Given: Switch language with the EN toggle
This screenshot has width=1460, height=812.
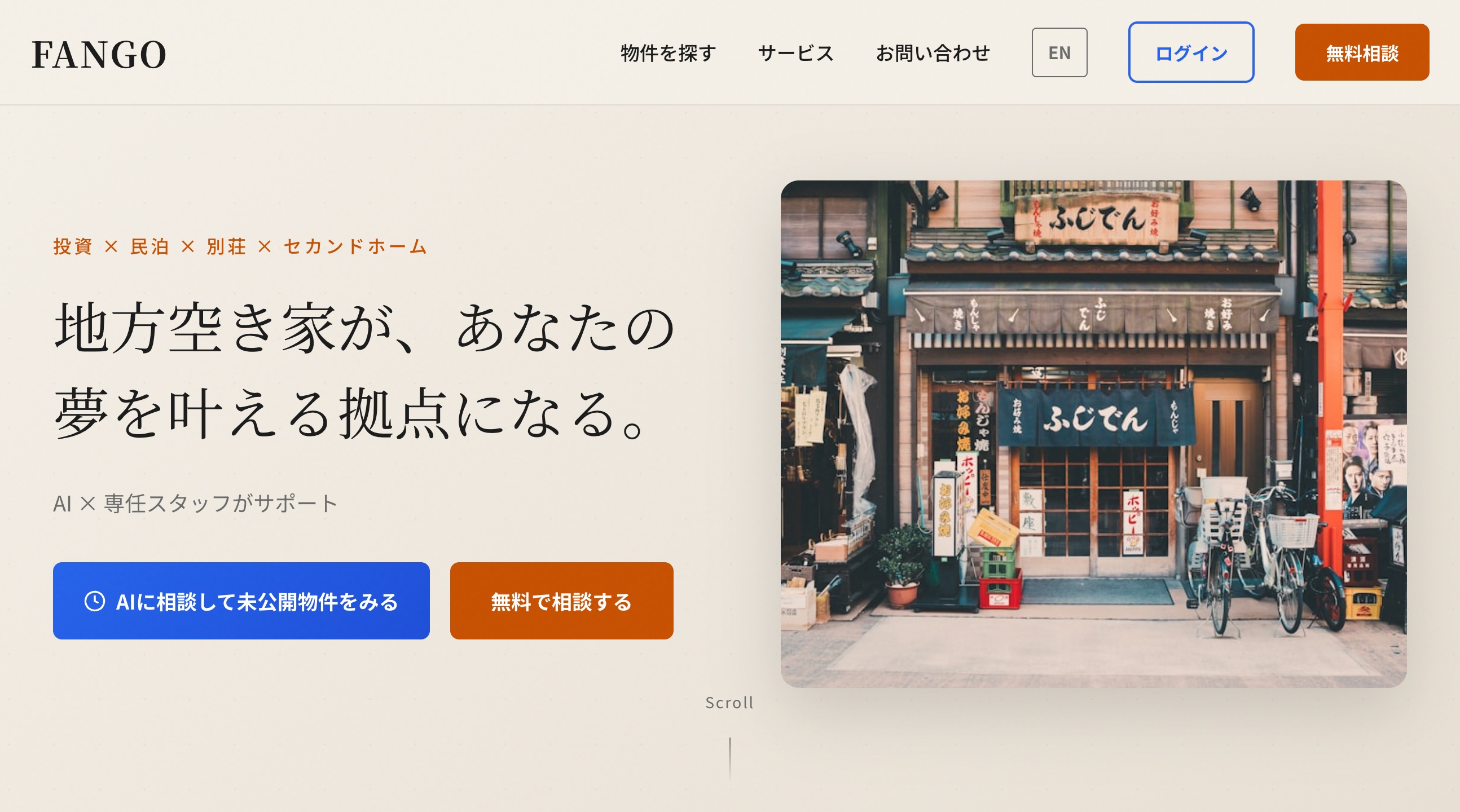Looking at the screenshot, I should coord(1059,52).
